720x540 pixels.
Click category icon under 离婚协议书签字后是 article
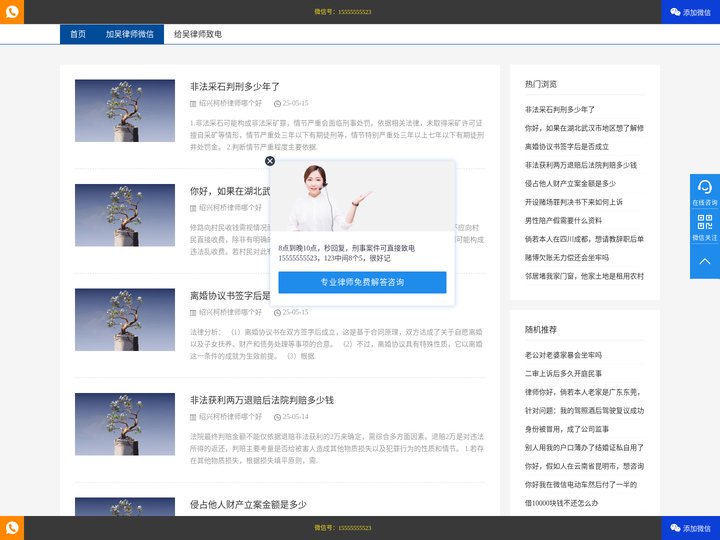(193, 313)
